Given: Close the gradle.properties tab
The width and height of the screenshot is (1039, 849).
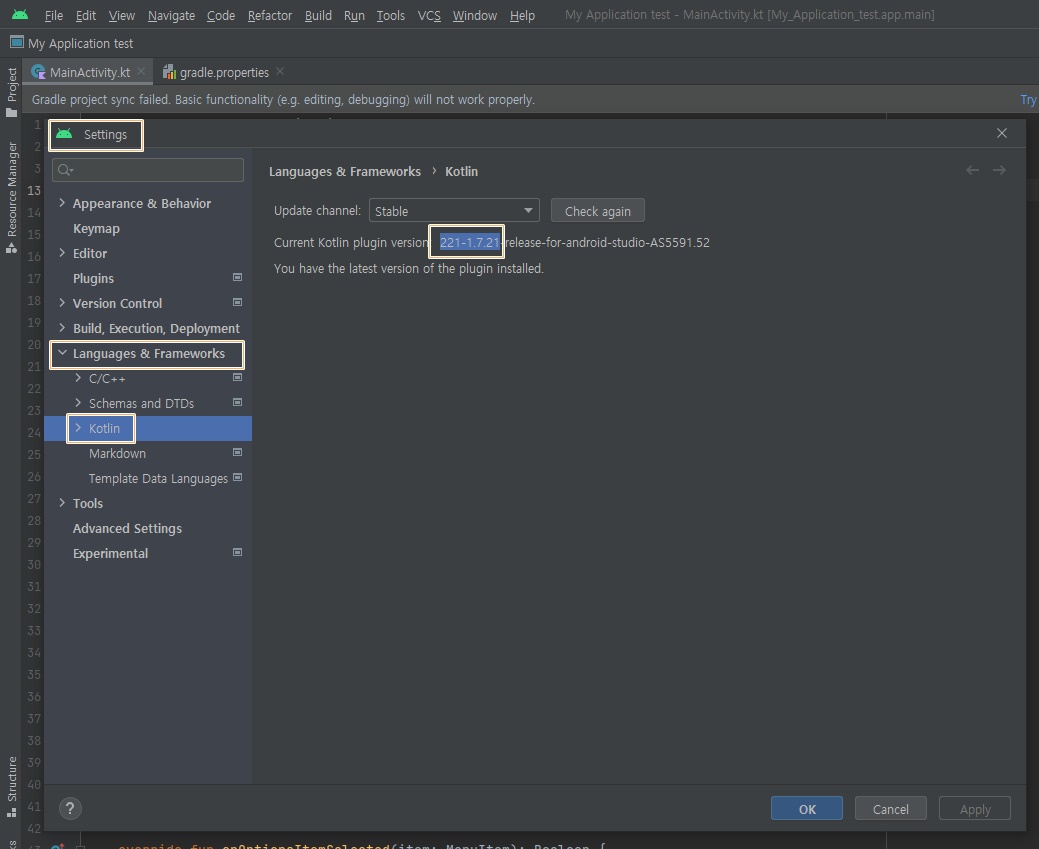Looking at the screenshot, I should point(280,72).
